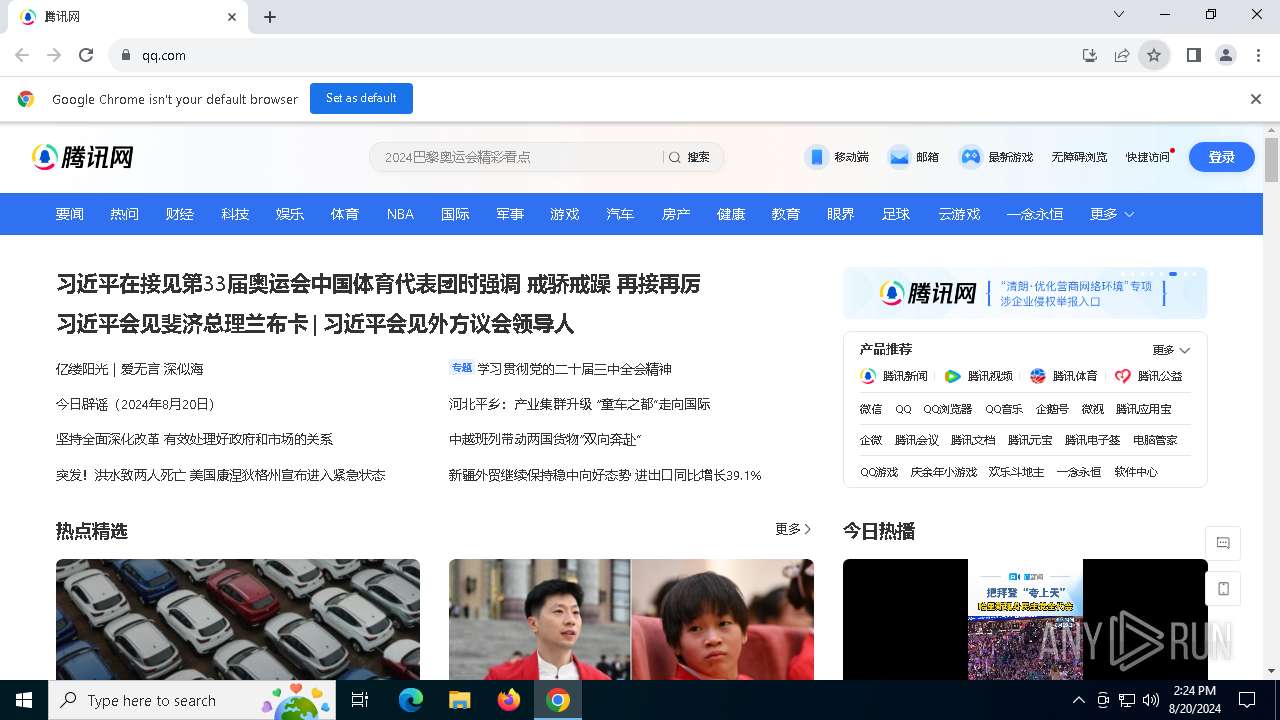Image resolution: width=1280 pixels, height=720 pixels.
Task: Reload the page
Action: (86, 56)
